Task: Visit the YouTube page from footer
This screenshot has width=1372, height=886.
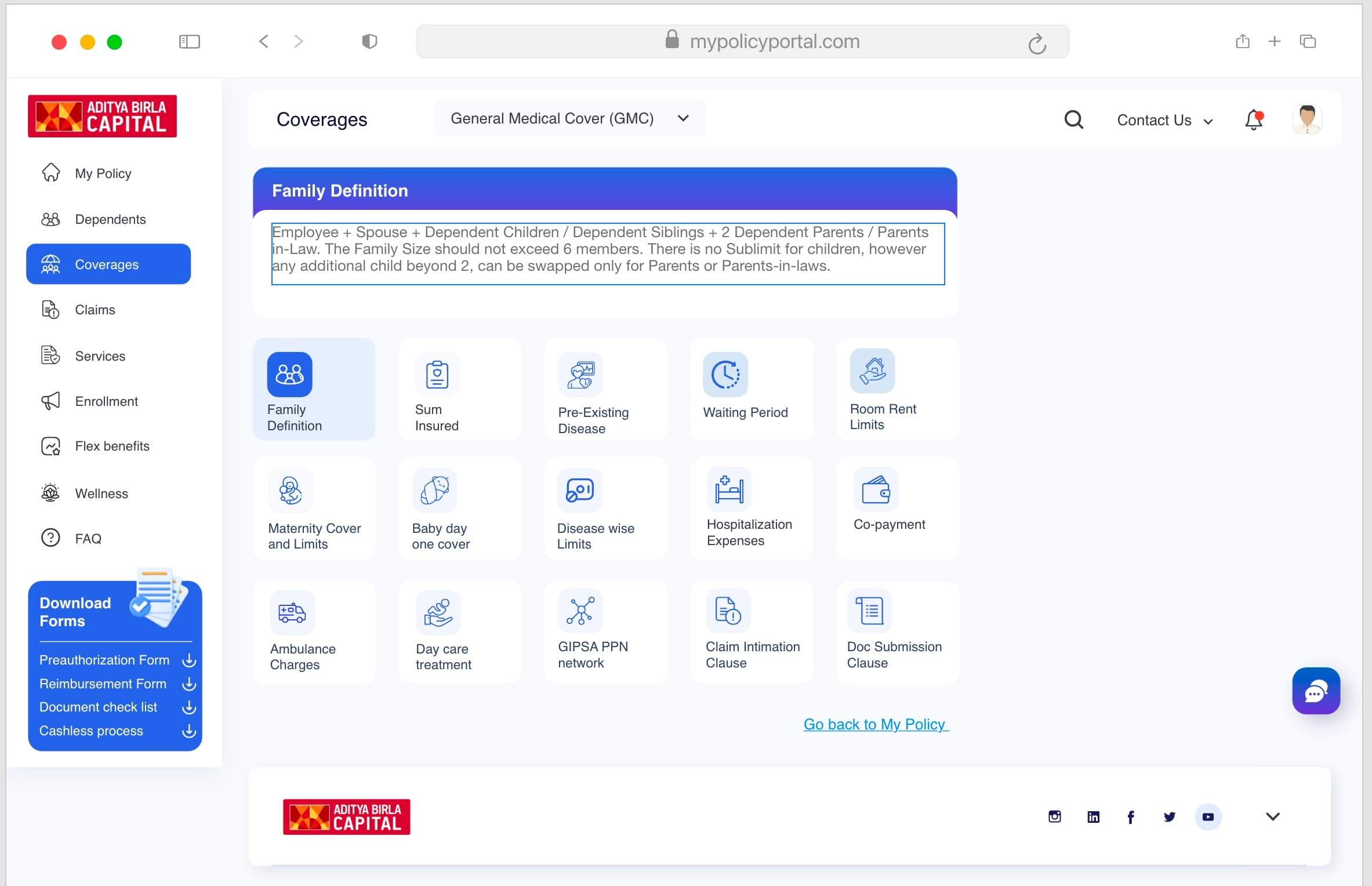Action: pos(1208,816)
